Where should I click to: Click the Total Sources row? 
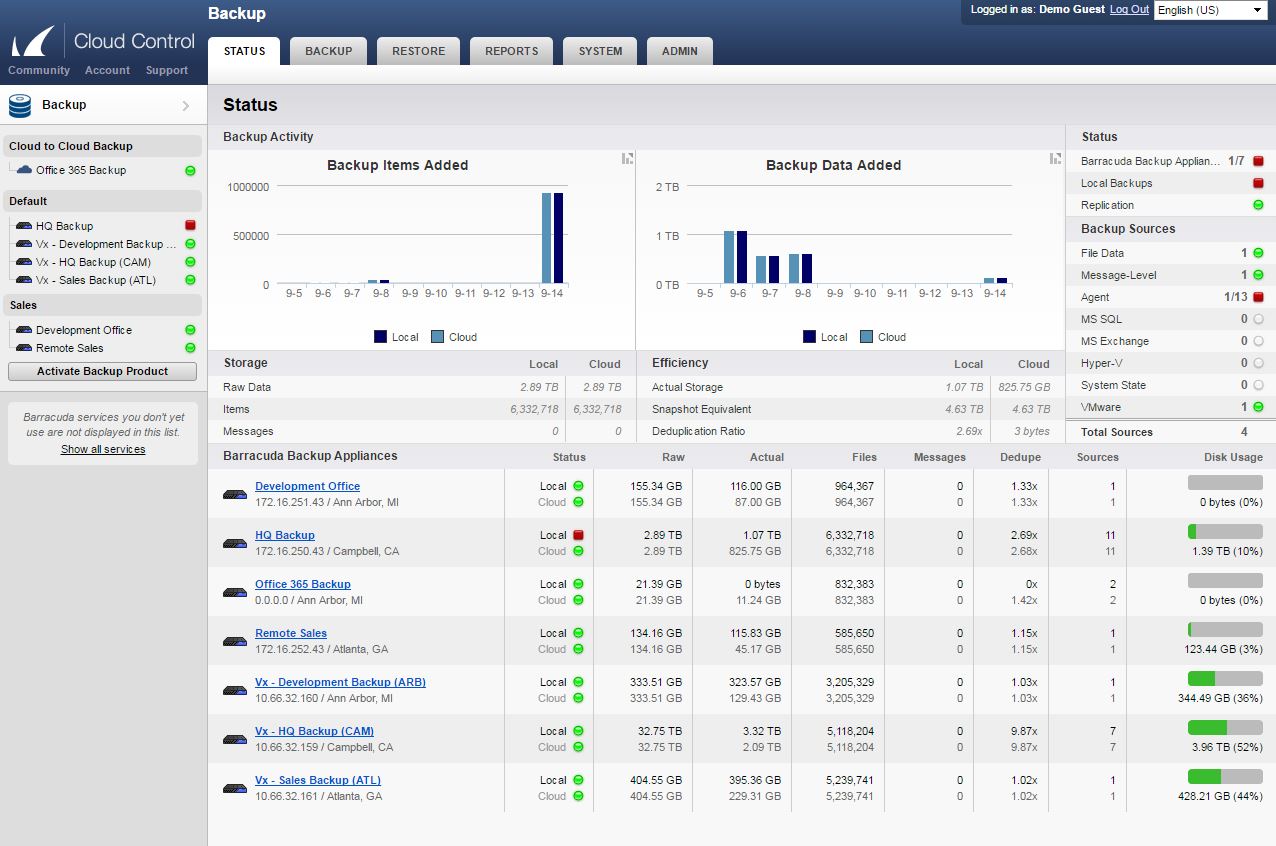click(x=1171, y=432)
